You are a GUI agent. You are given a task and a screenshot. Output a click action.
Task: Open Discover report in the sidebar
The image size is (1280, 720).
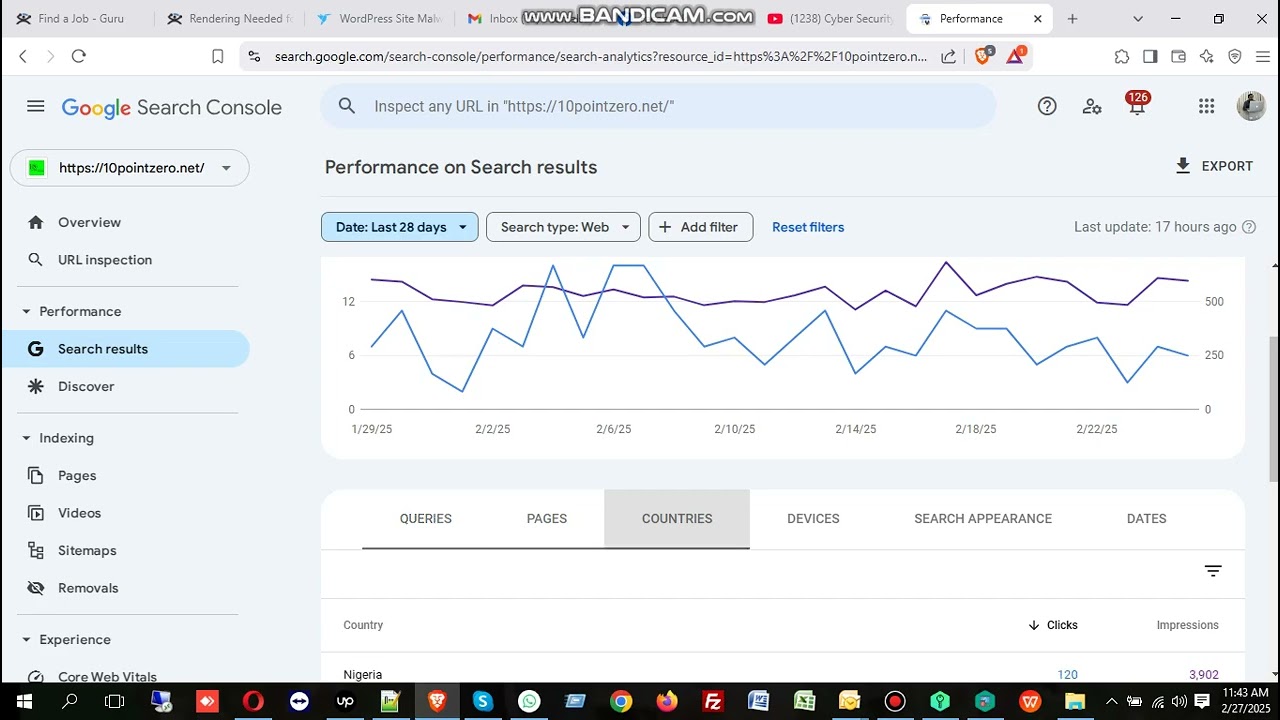pos(86,386)
